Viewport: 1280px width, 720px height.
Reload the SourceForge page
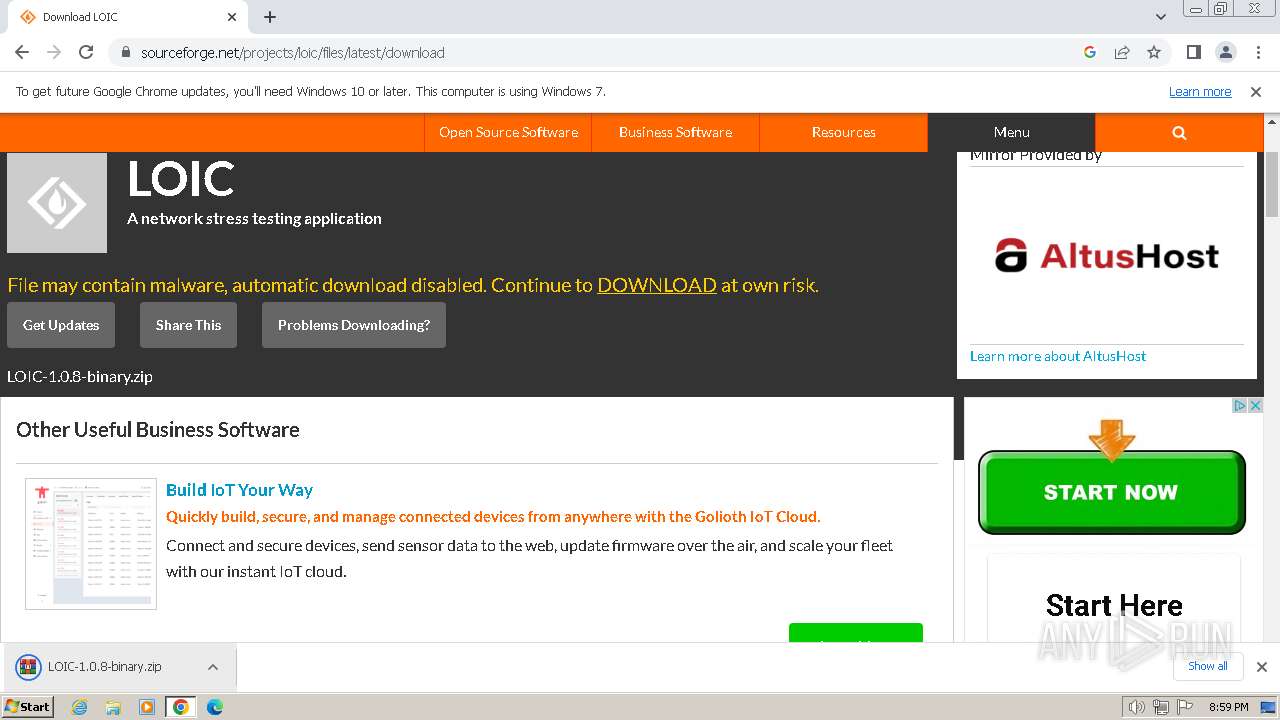[x=86, y=52]
